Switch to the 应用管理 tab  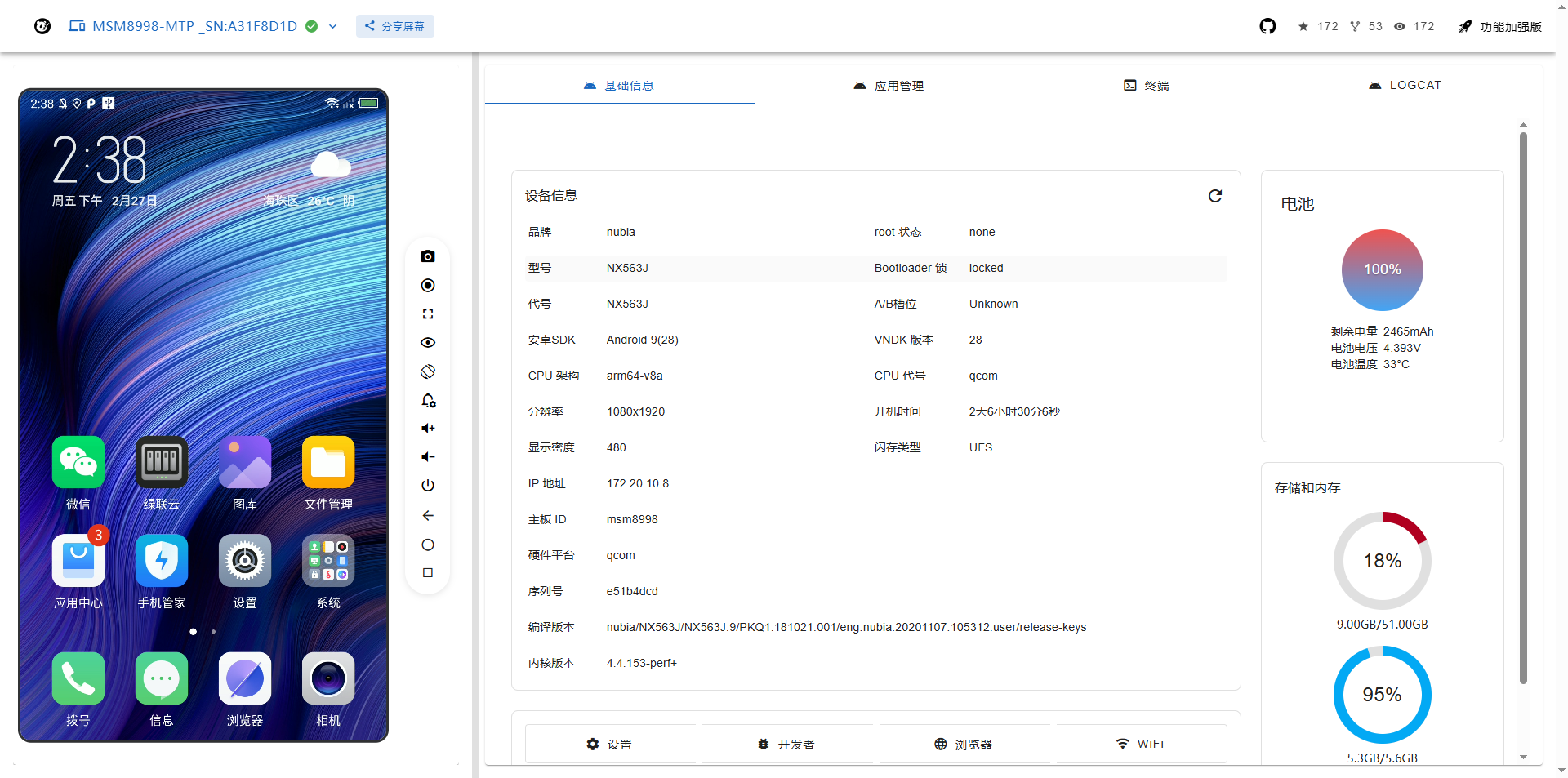(x=889, y=86)
